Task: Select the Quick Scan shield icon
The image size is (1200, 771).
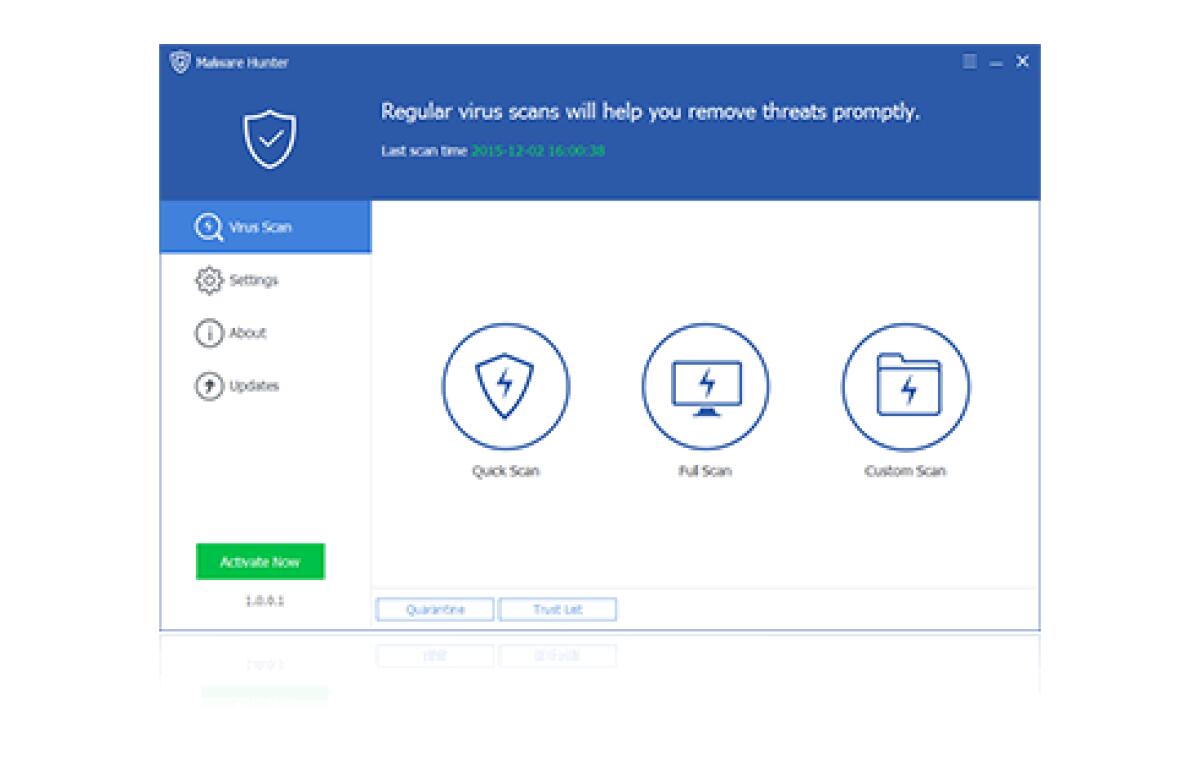Action: (506, 386)
